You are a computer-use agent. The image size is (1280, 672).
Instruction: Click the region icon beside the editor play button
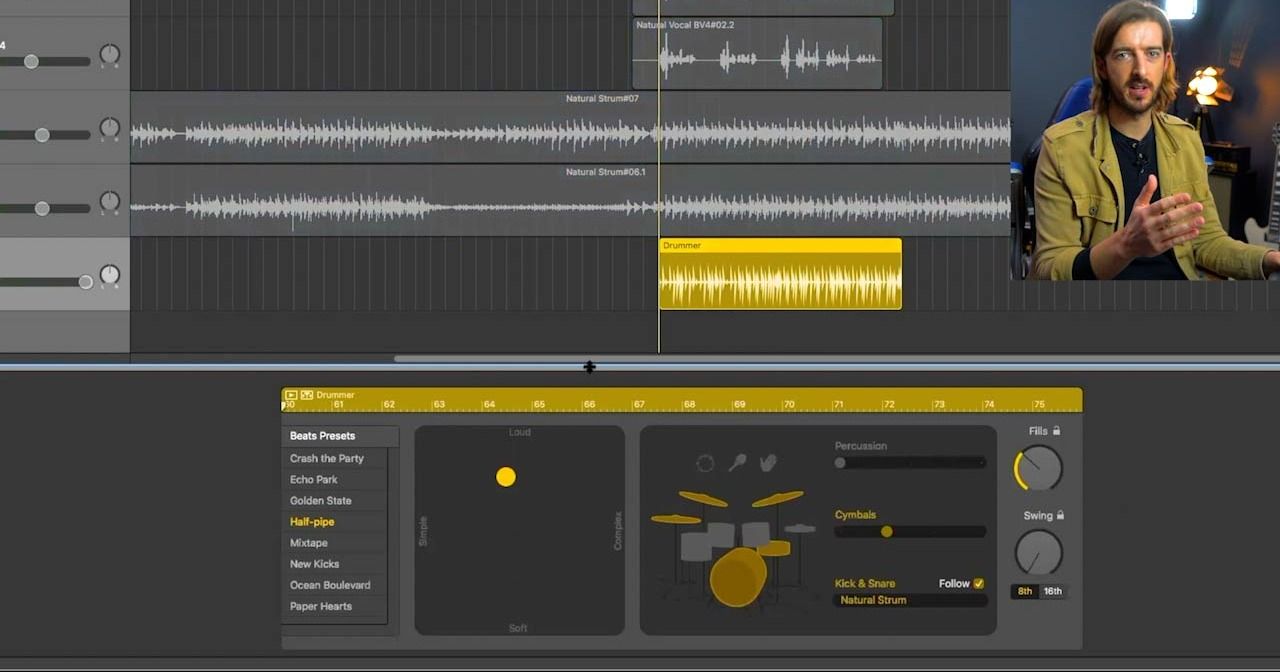[x=306, y=394]
